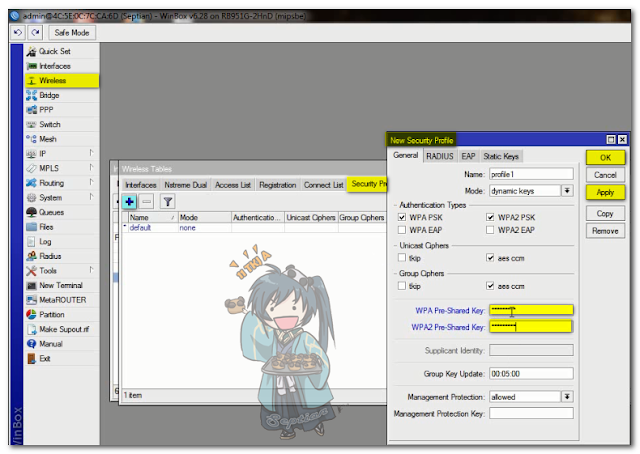Open MetaROUTER in sidebar
This screenshot has height=454, width=640.
click(x=62, y=300)
